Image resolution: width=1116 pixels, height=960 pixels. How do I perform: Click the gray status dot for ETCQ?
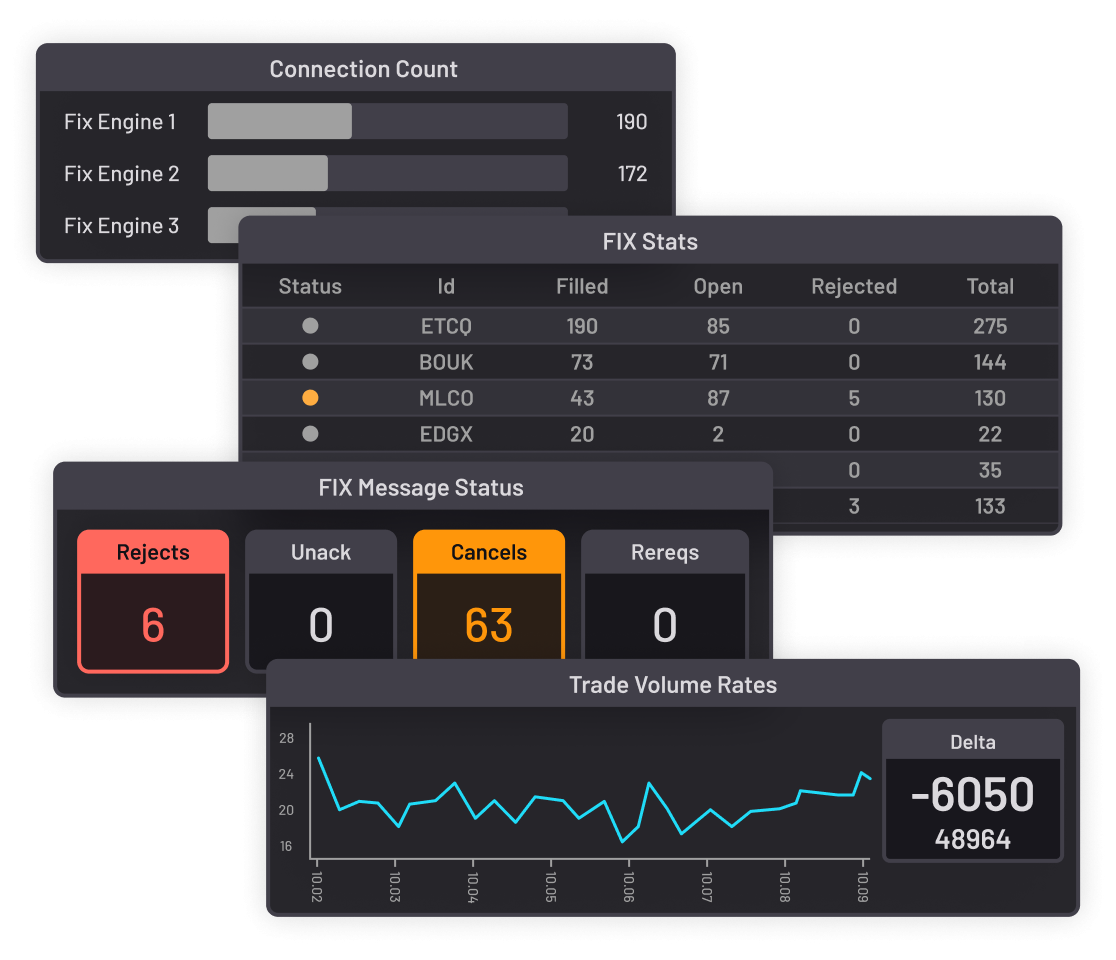click(x=310, y=326)
